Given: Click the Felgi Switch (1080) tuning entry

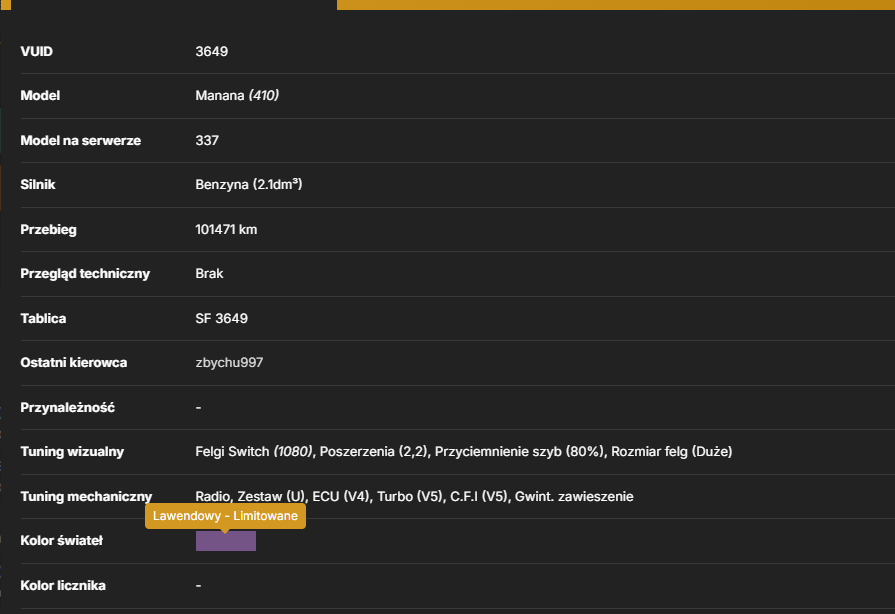Looking at the screenshot, I should click(x=253, y=451).
